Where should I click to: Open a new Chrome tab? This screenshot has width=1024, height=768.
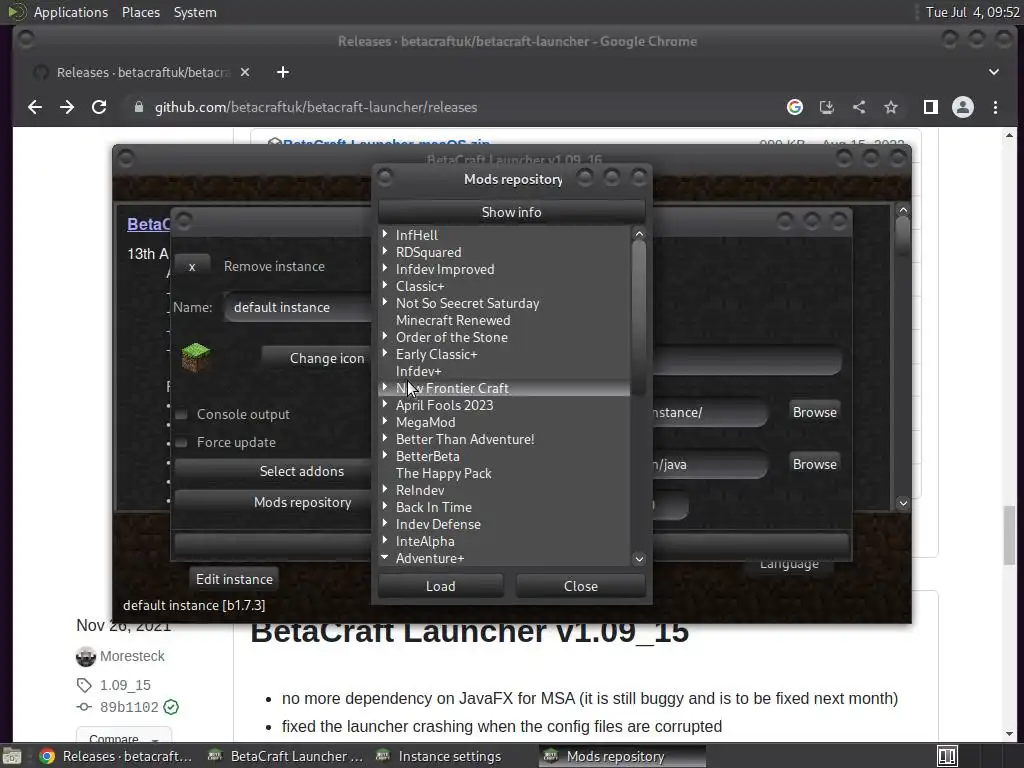click(x=283, y=72)
